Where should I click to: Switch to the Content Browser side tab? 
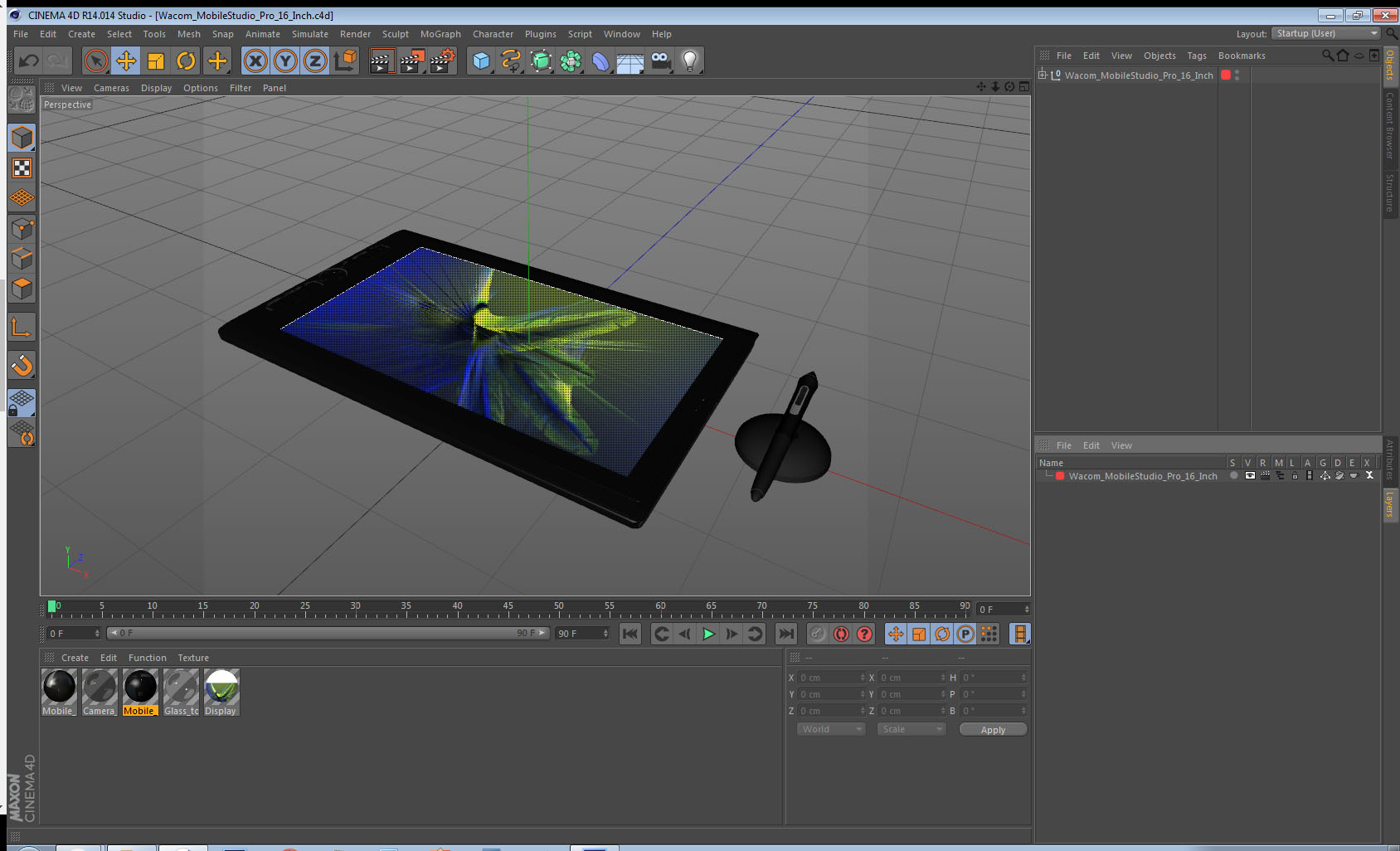point(1390,124)
